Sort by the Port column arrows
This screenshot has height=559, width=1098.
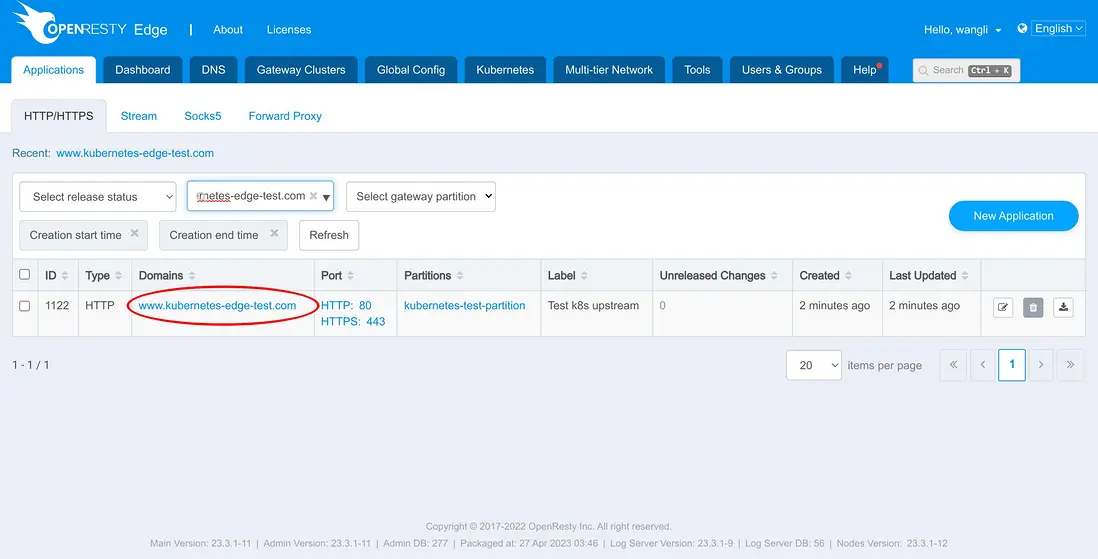350,276
